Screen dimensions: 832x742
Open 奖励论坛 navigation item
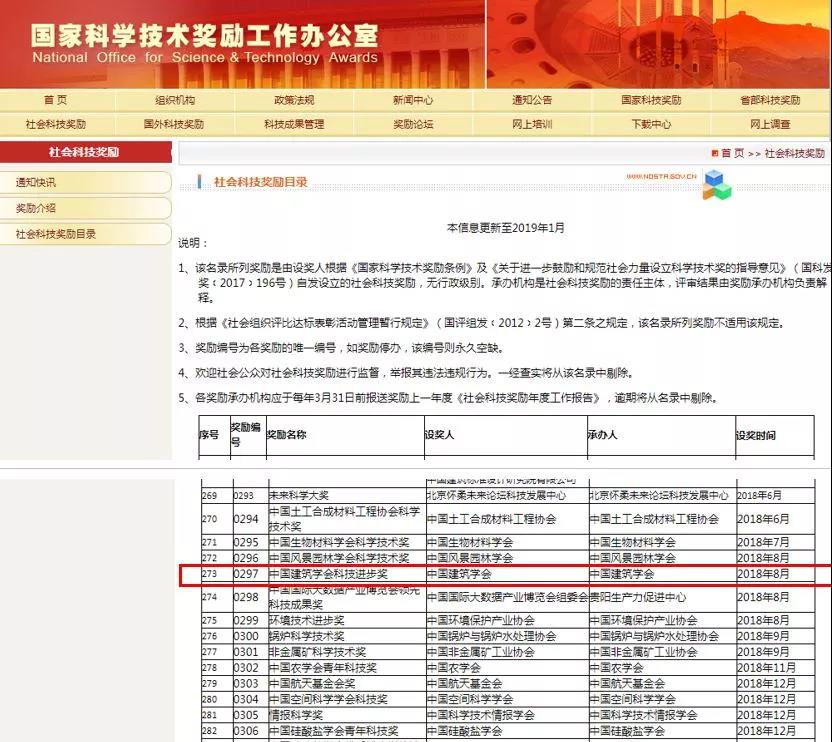coord(413,124)
